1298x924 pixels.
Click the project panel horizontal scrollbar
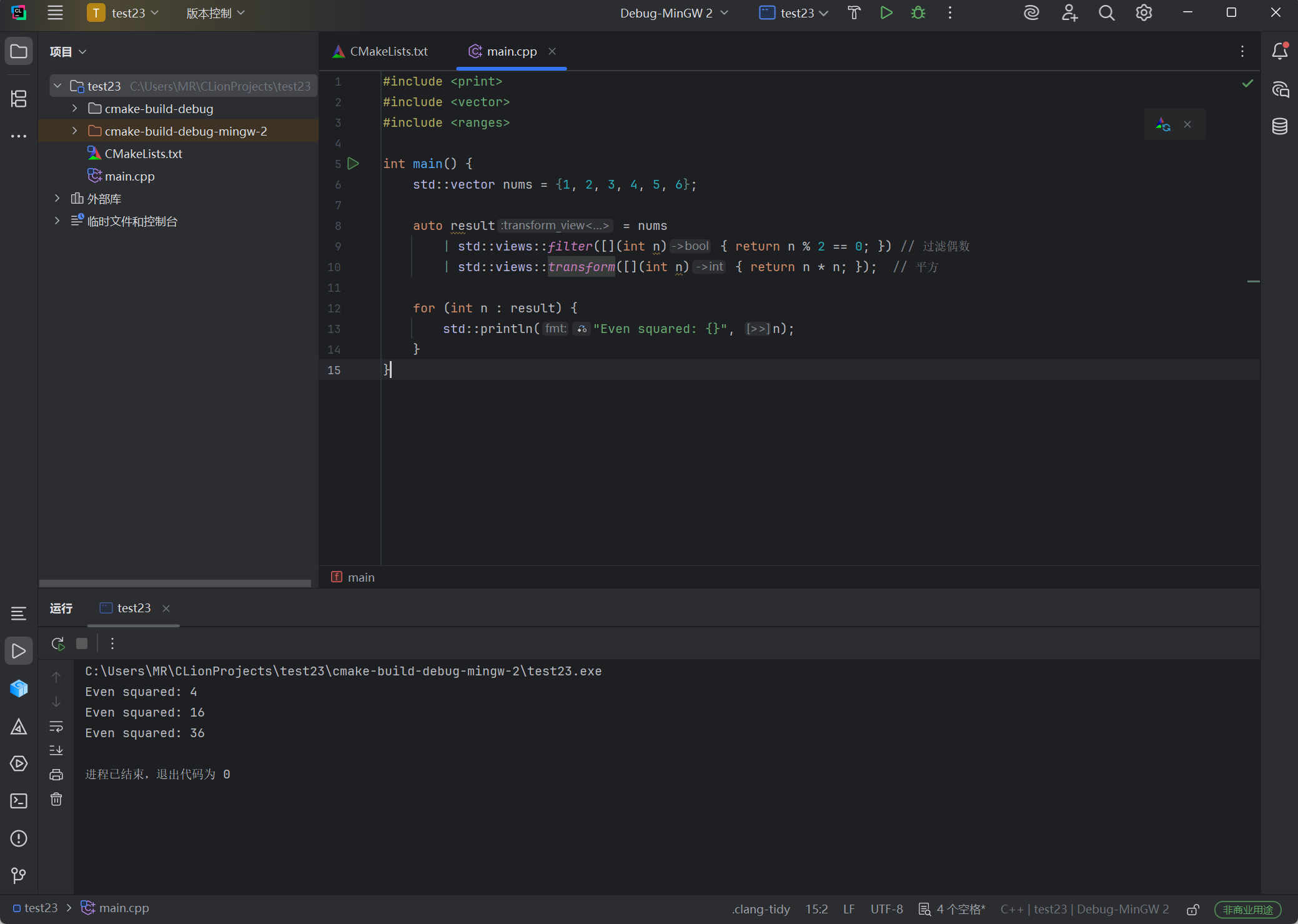pos(175,584)
